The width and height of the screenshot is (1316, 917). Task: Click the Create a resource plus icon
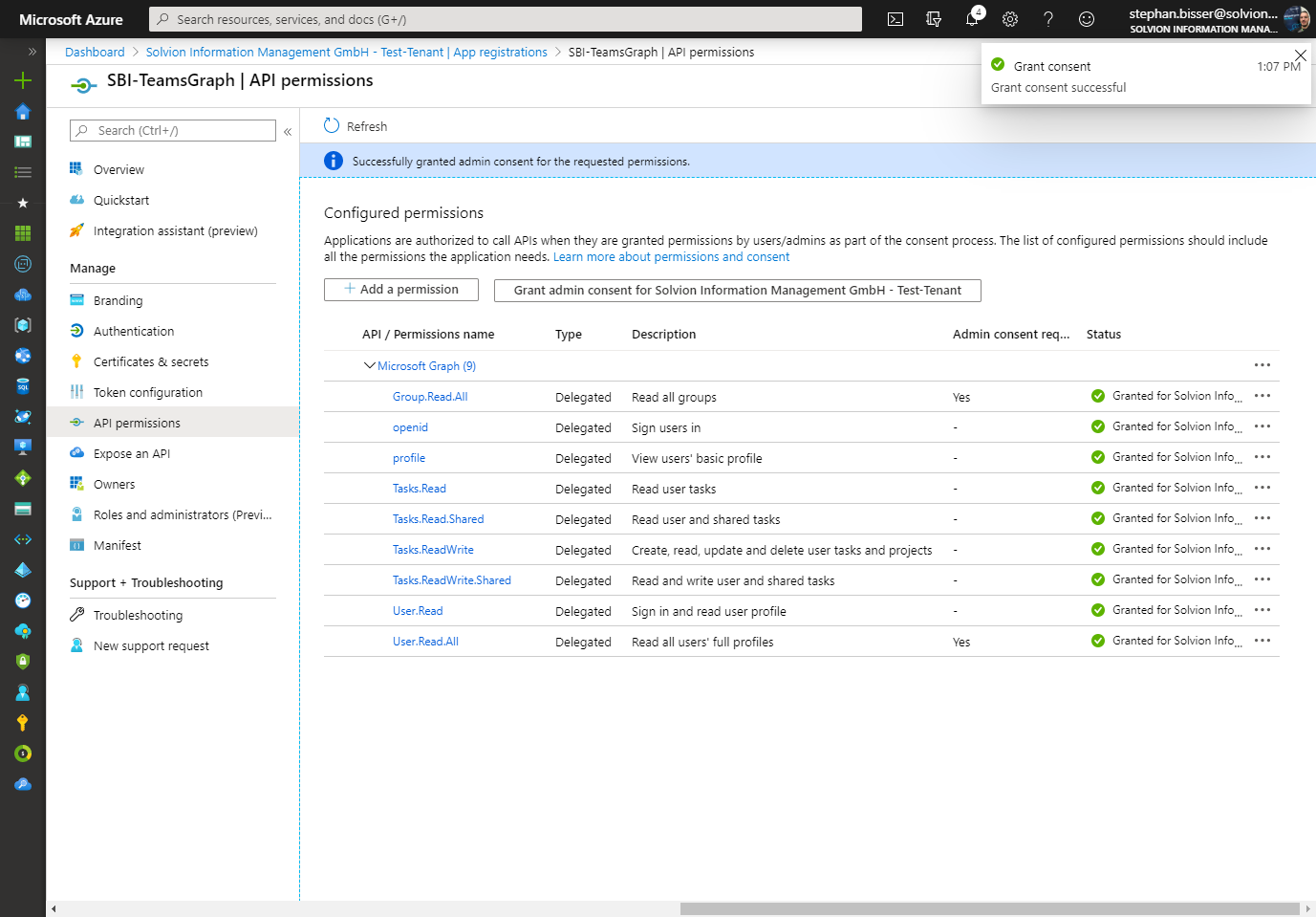pyautogui.click(x=23, y=80)
